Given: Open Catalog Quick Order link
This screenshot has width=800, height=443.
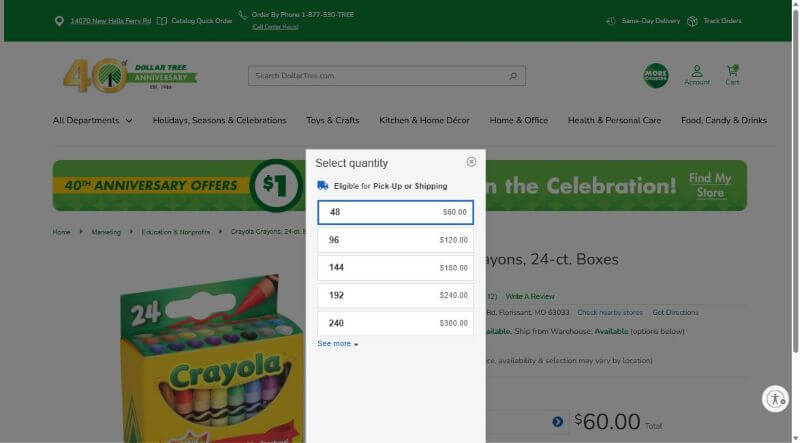Looking at the screenshot, I should pyautogui.click(x=202, y=21).
